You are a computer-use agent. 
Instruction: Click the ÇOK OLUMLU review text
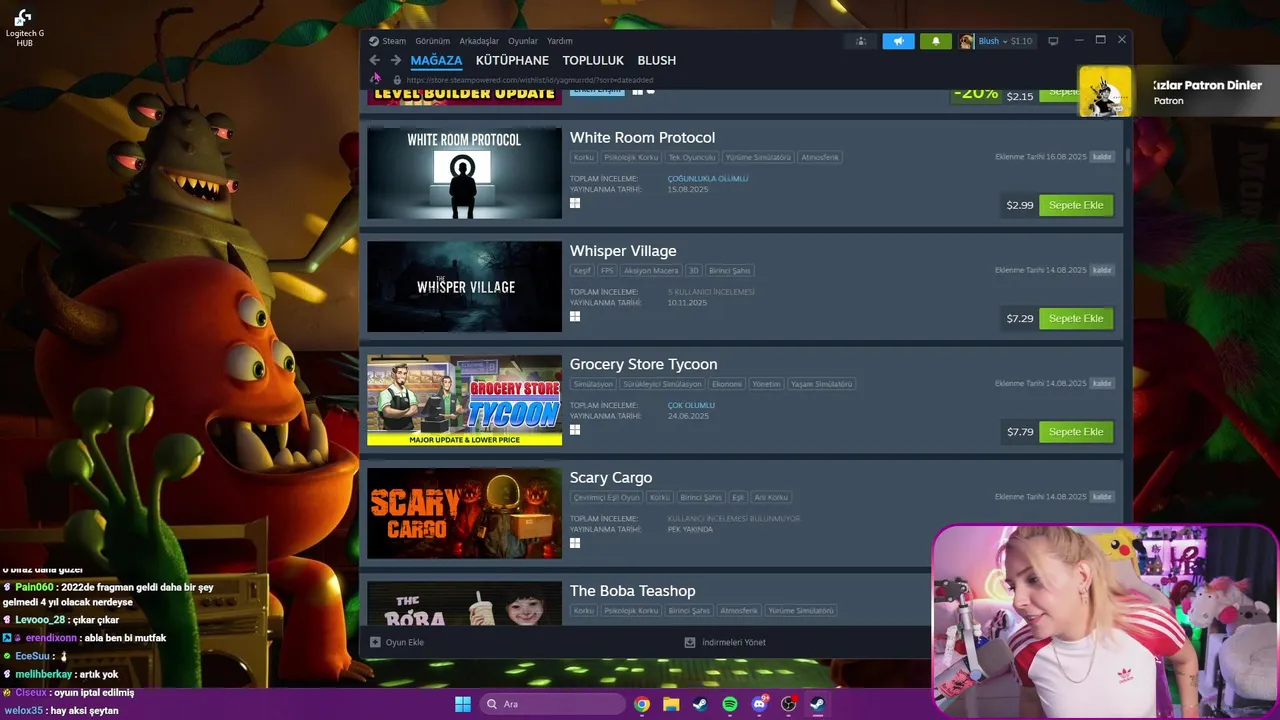(x=691, y=405)
